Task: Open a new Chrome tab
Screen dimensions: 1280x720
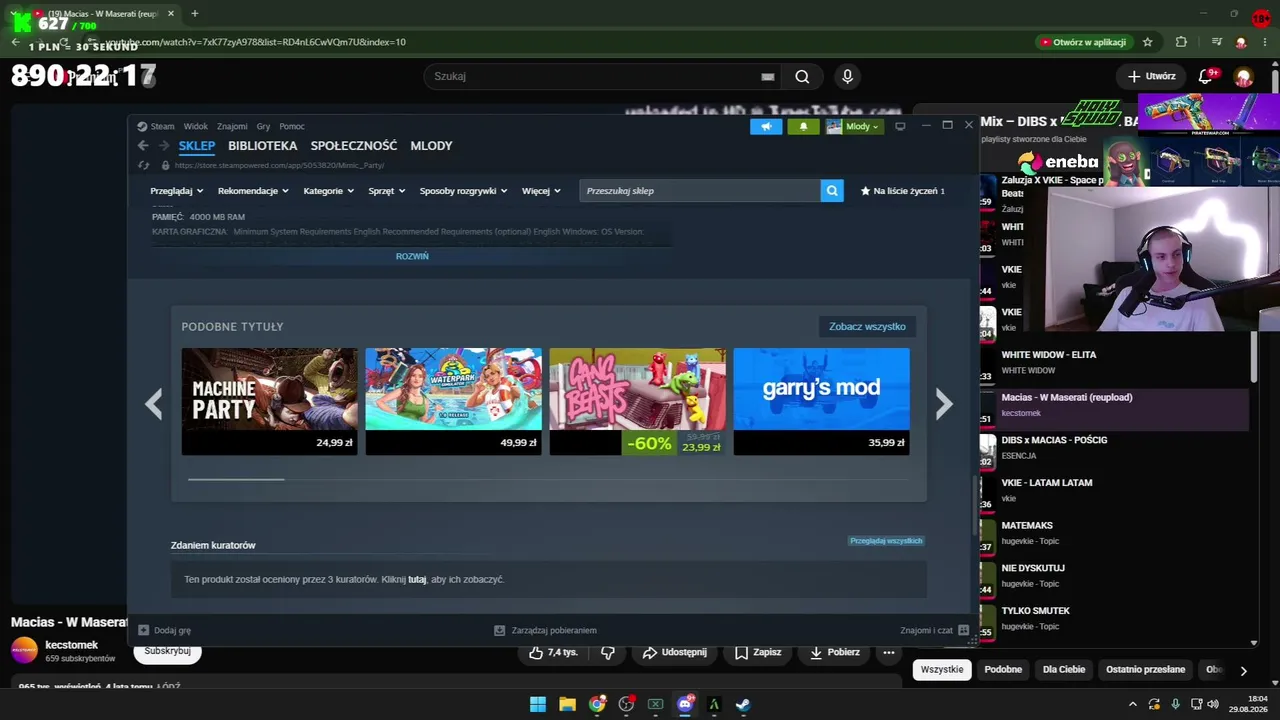Action: [194, 14]
